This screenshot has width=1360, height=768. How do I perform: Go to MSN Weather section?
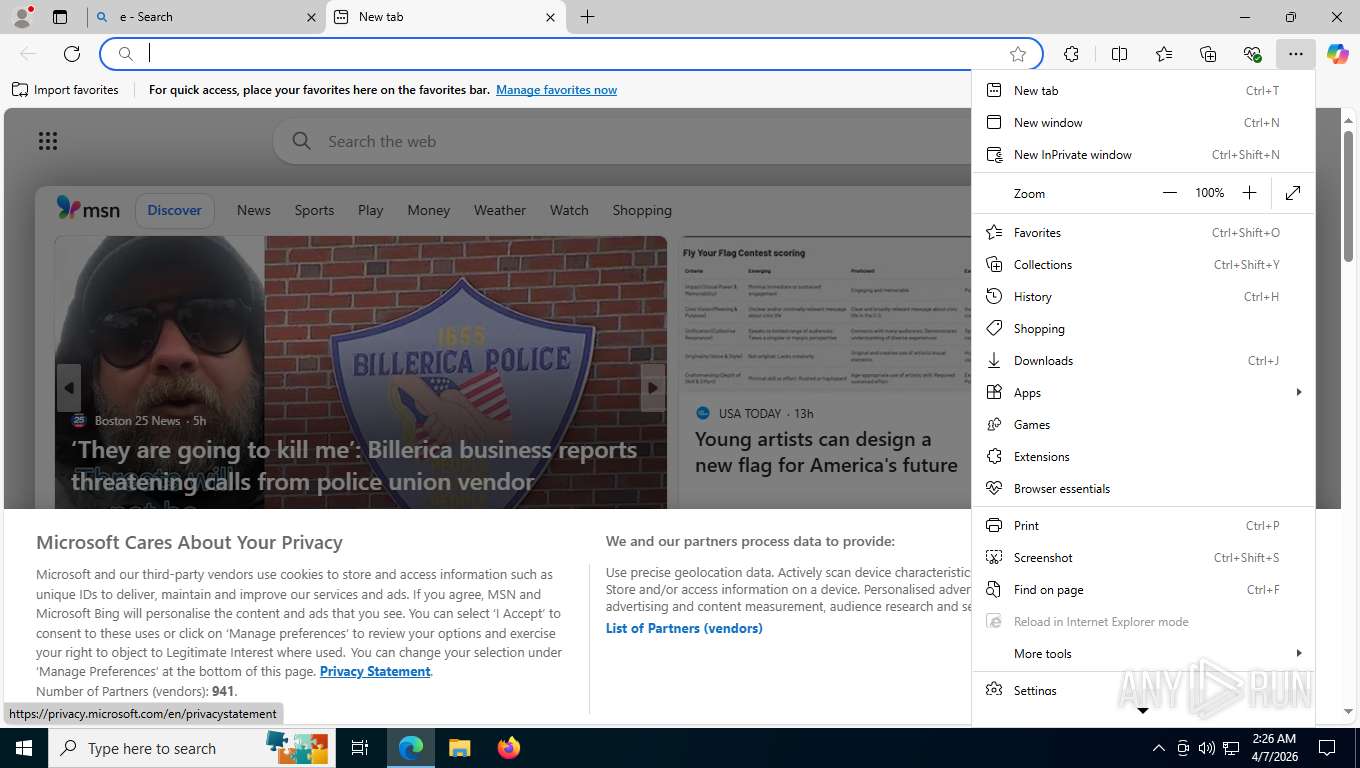click(499, 210)
